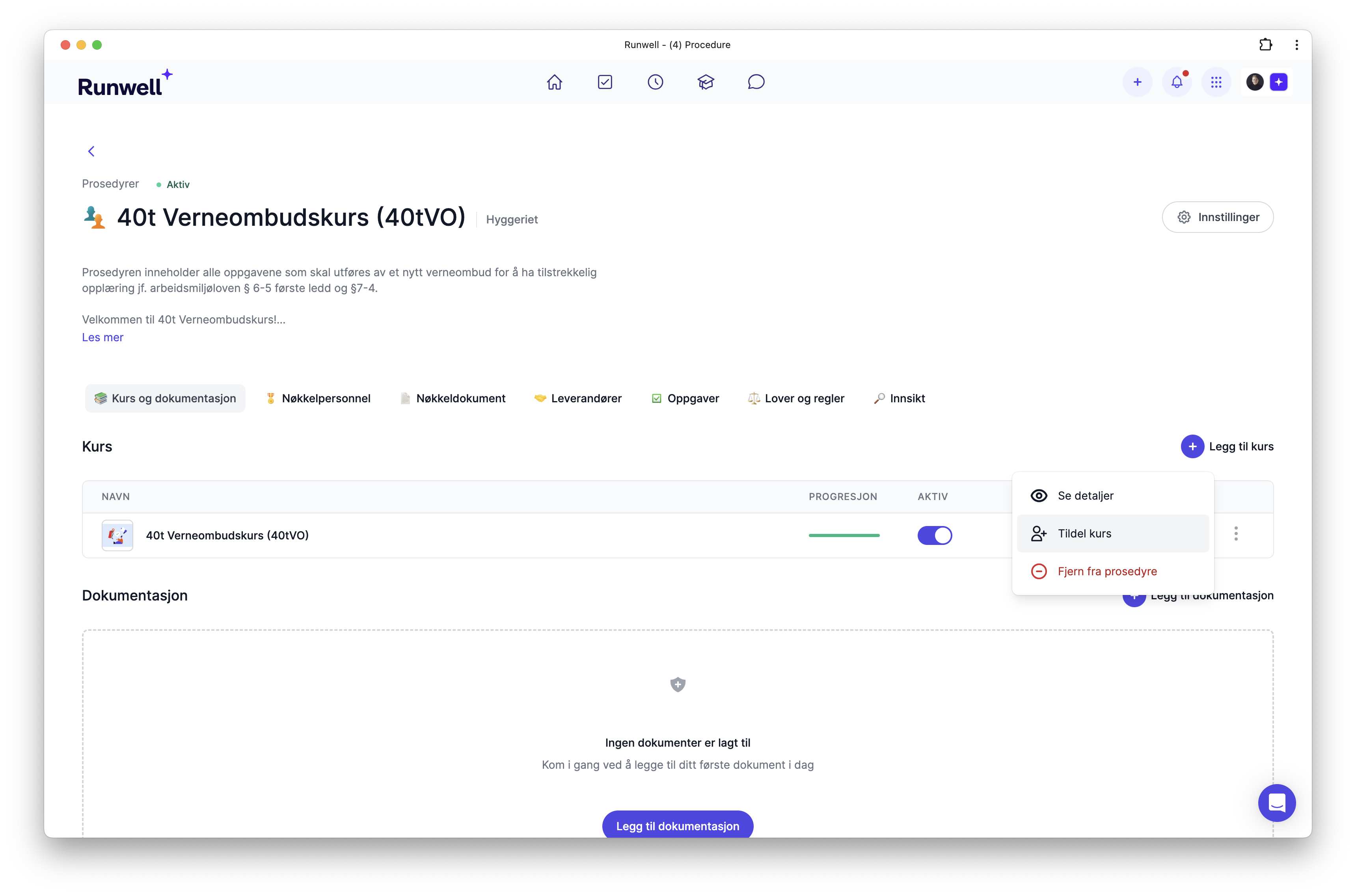Toggle the Aktiv switch for 40t Verneombudskurs

pyautogui.click(x=935, y=535)
